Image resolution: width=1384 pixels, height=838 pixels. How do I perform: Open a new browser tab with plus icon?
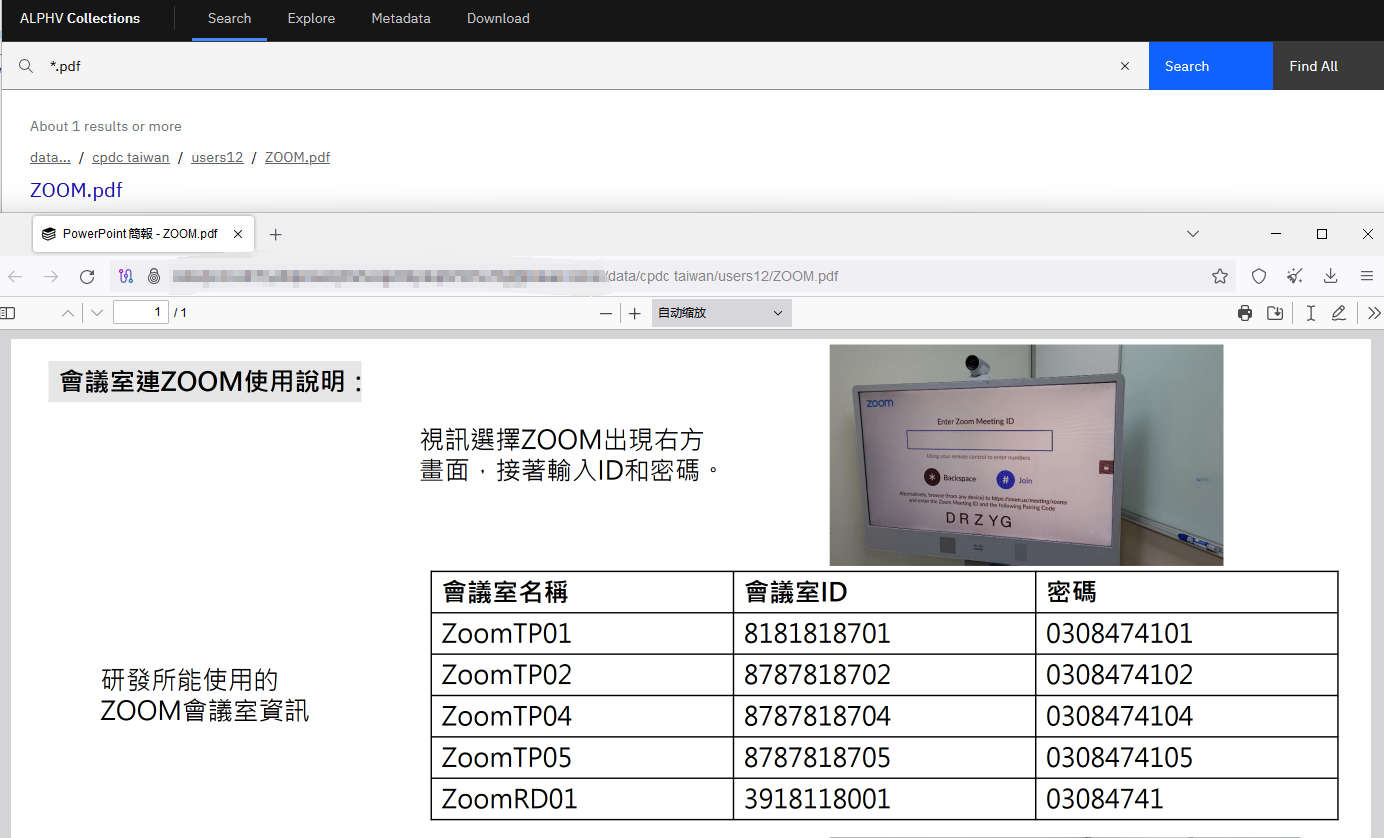click(276, 234)
